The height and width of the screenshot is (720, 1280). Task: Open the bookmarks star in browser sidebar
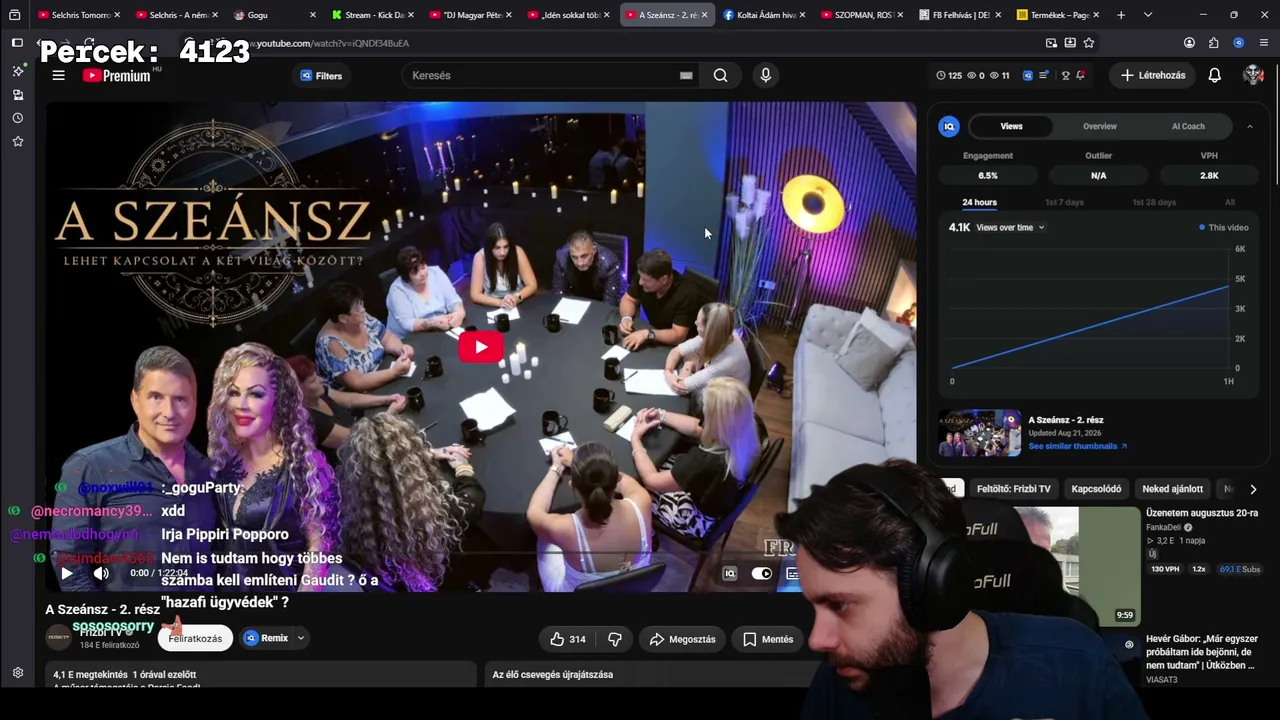click(x=17, y=142)
